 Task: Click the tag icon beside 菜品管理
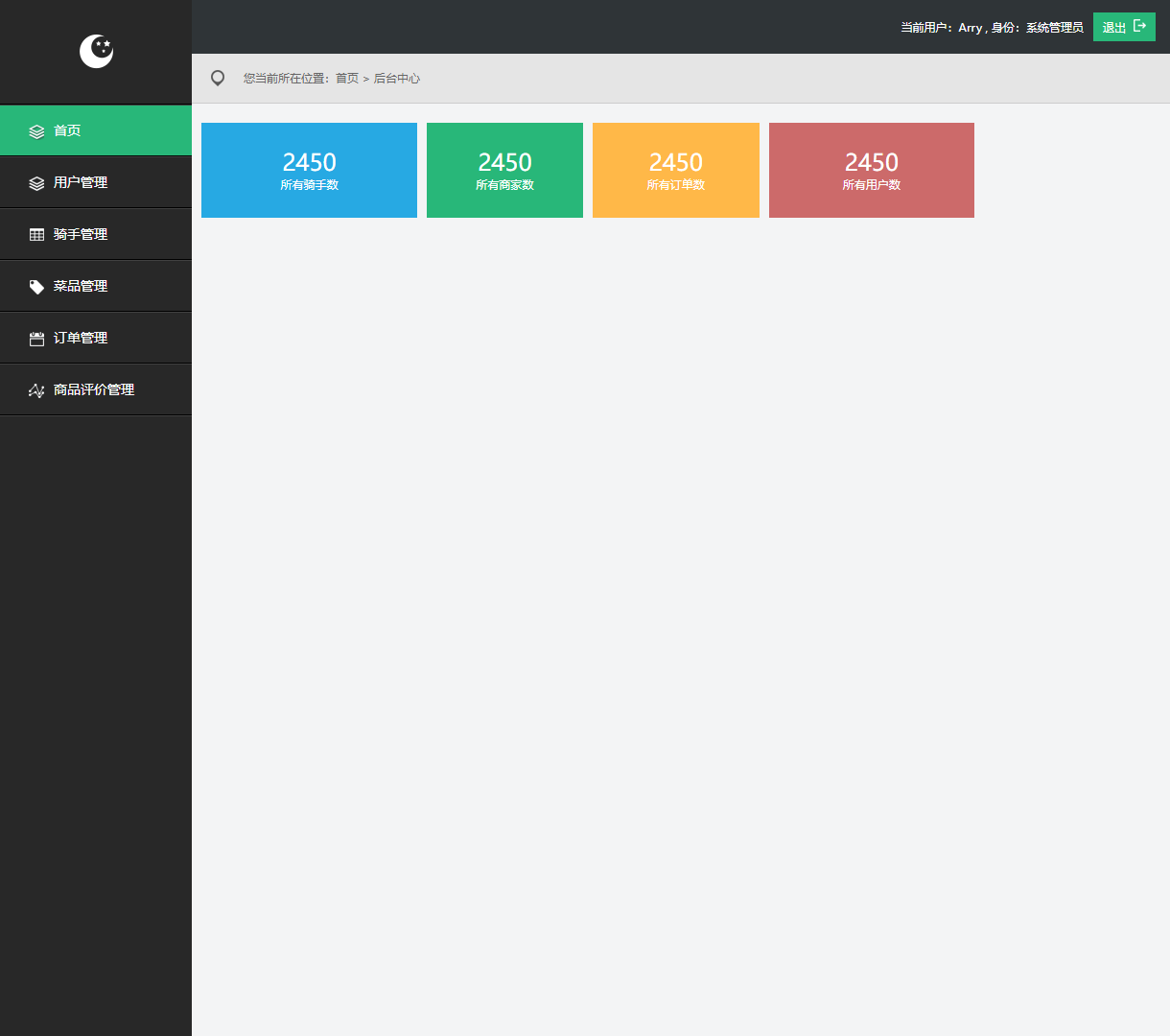36,287
